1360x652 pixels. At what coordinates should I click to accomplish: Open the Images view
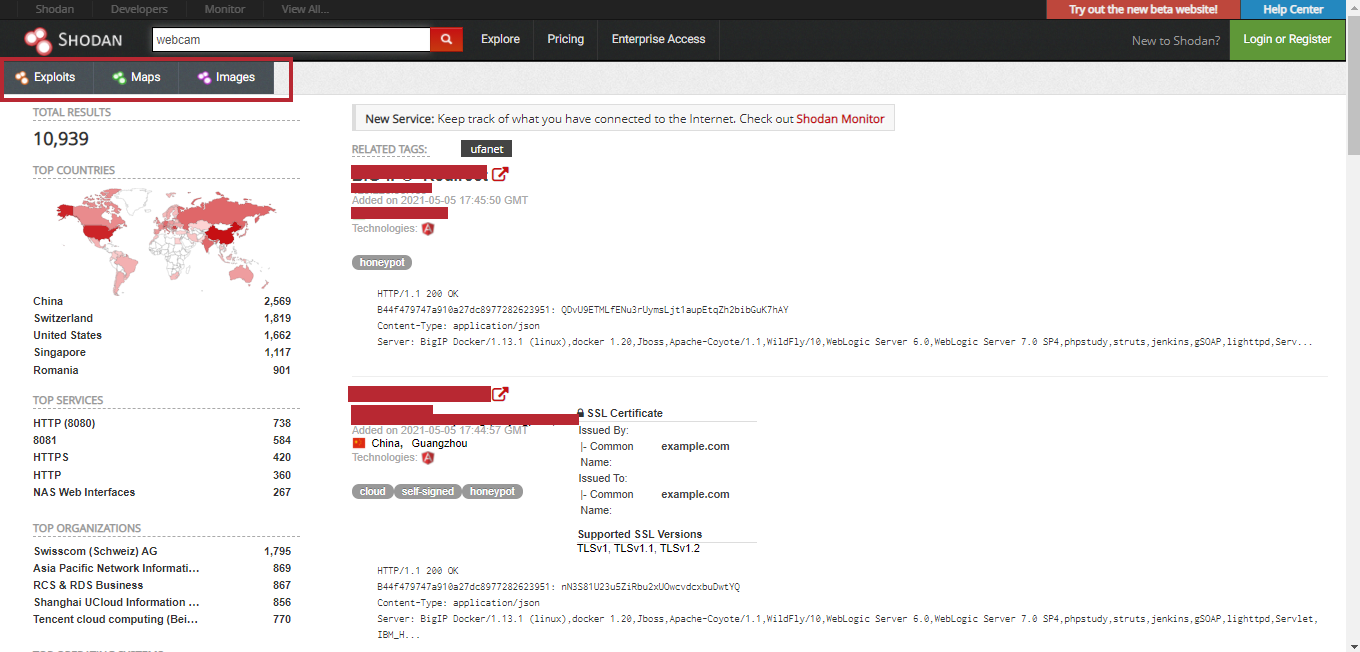[x=226, y=77]
